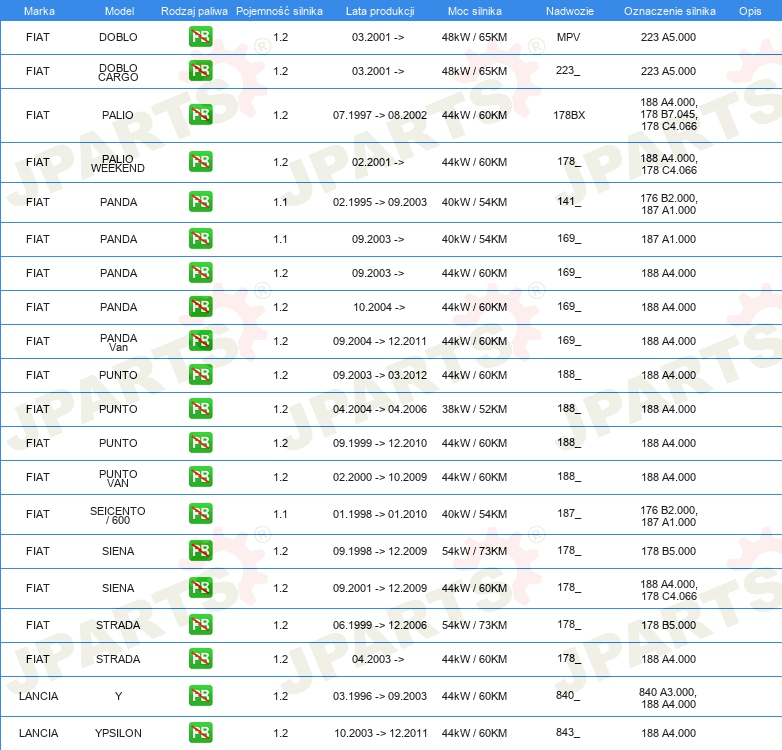The width and height of the screenshot is (782, 750).
Task: Click the fuel type icon for Fiat Doblo Cargo
Action: point(200,71)
